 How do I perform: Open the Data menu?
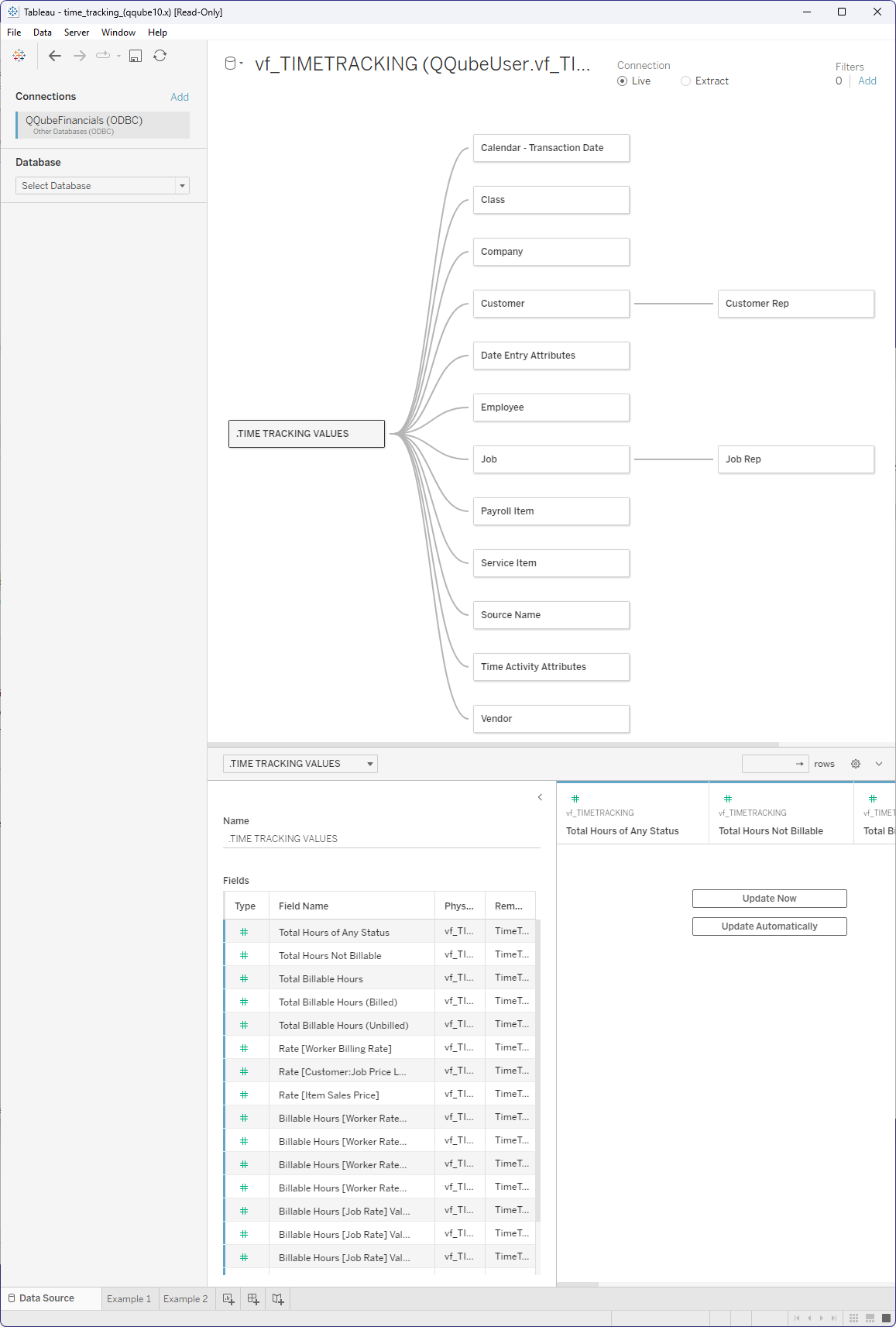pos(43,33)
